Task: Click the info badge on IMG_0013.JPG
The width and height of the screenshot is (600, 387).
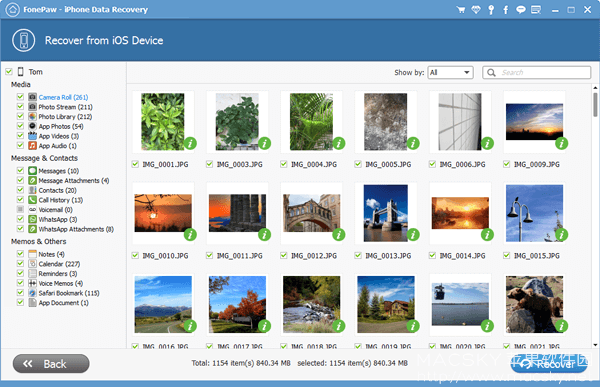Action: coord(413,235)
